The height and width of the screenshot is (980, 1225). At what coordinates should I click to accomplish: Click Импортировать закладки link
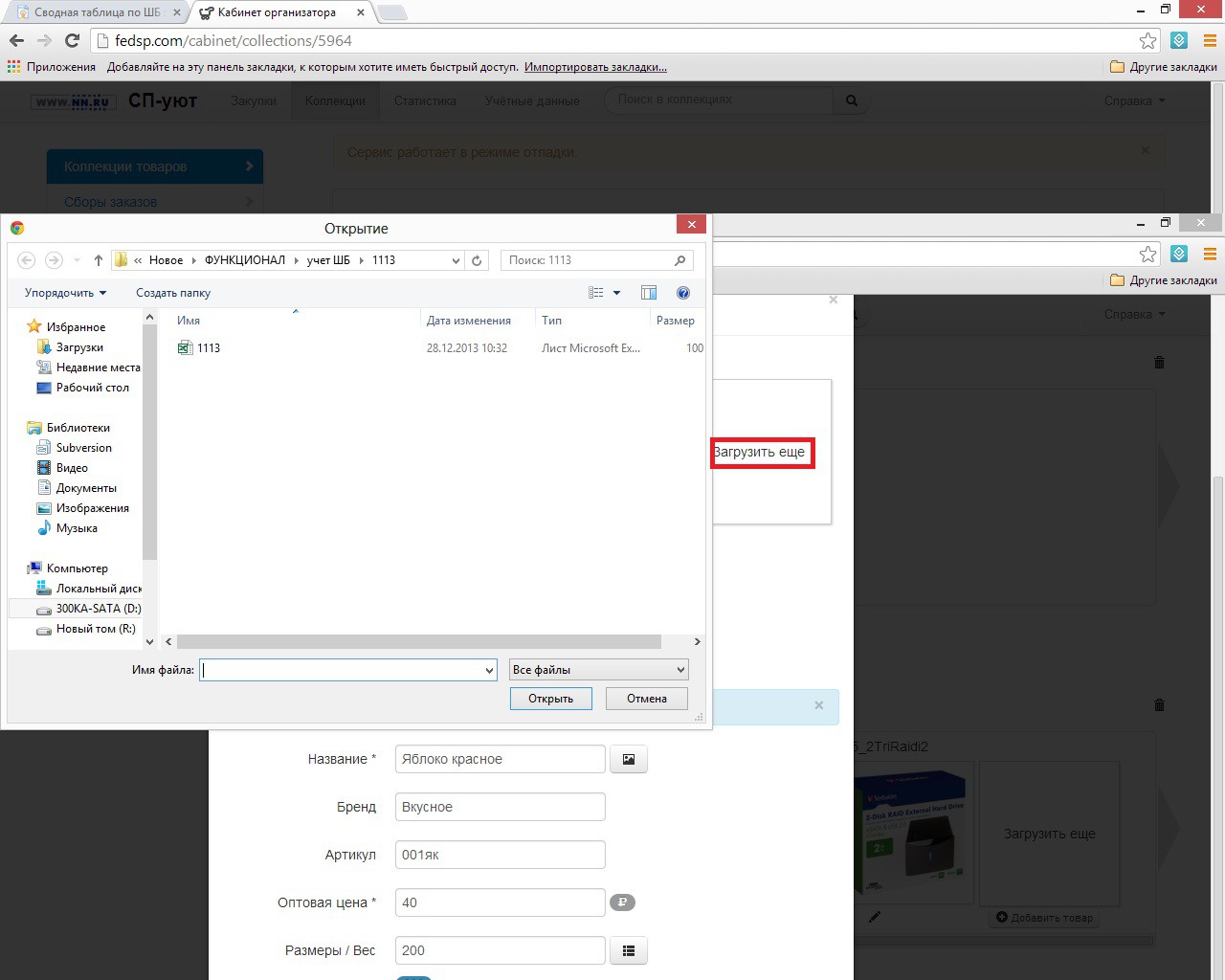tap(595, 67)
